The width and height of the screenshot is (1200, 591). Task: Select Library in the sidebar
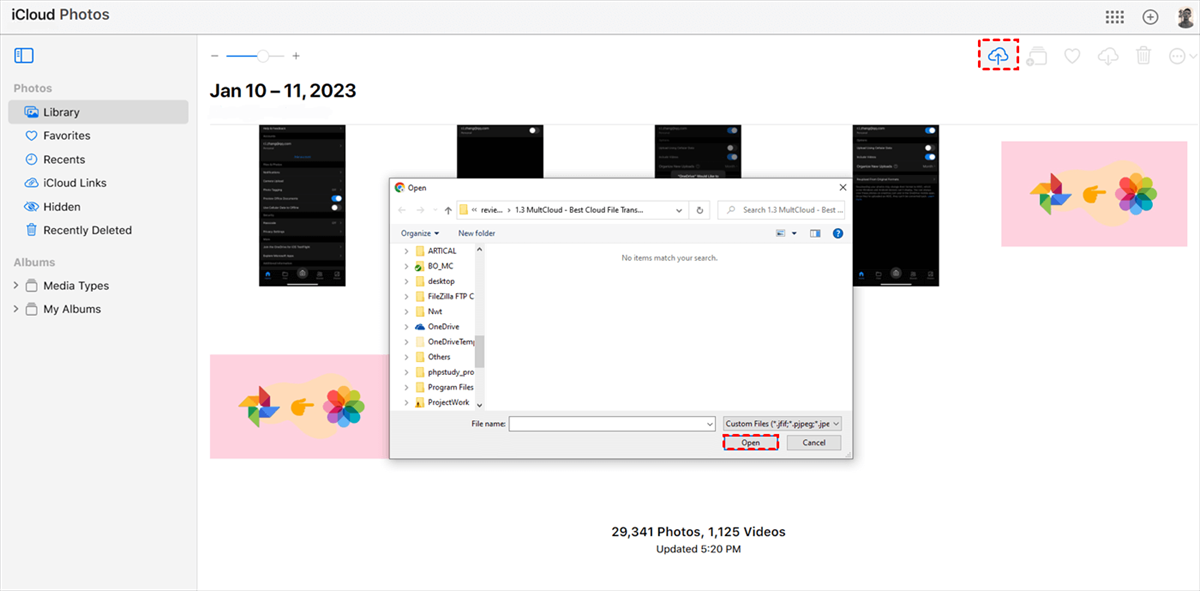[98, 112]
